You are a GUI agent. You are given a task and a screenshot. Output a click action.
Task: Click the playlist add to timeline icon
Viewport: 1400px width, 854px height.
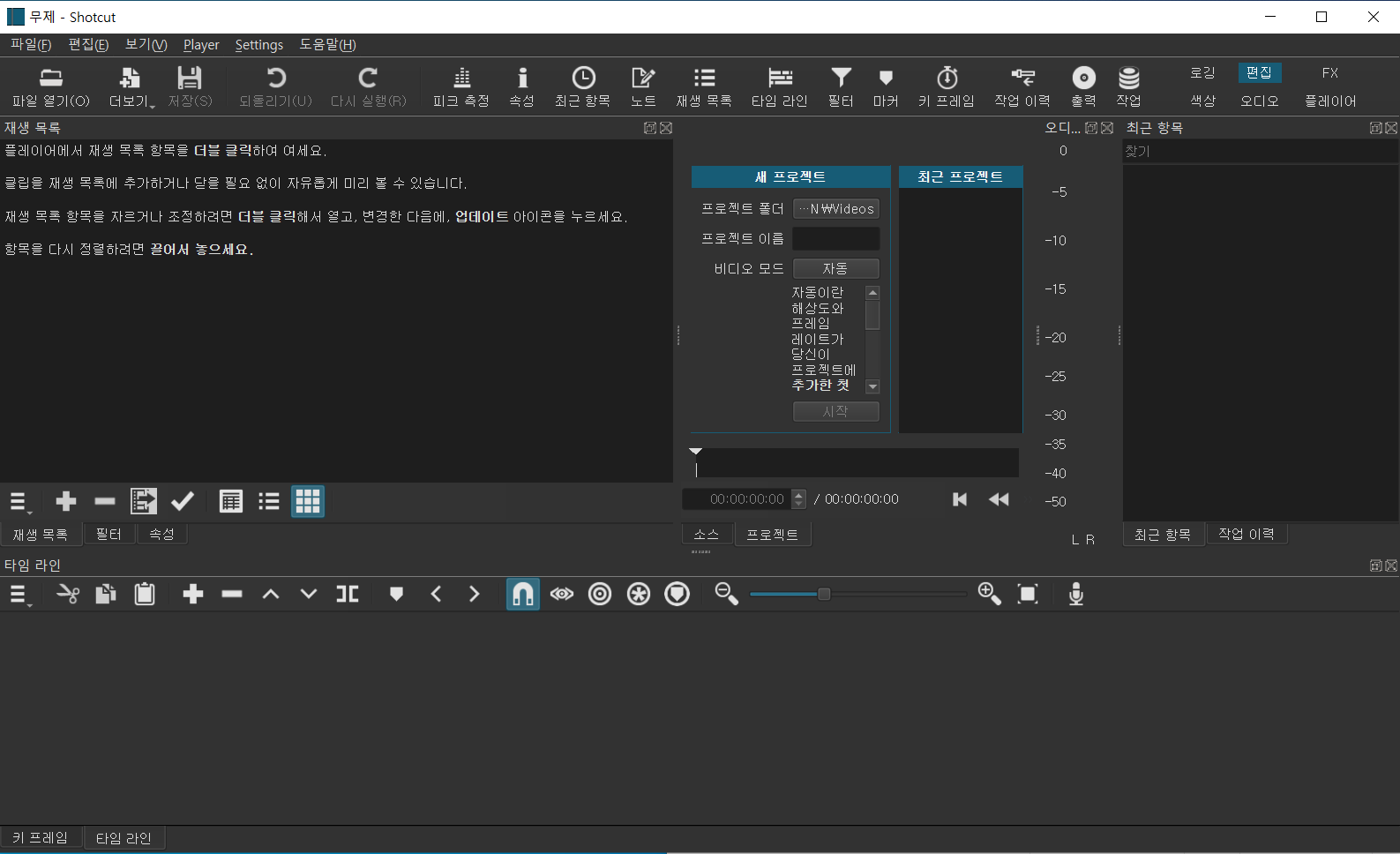[x=144, y=502]
